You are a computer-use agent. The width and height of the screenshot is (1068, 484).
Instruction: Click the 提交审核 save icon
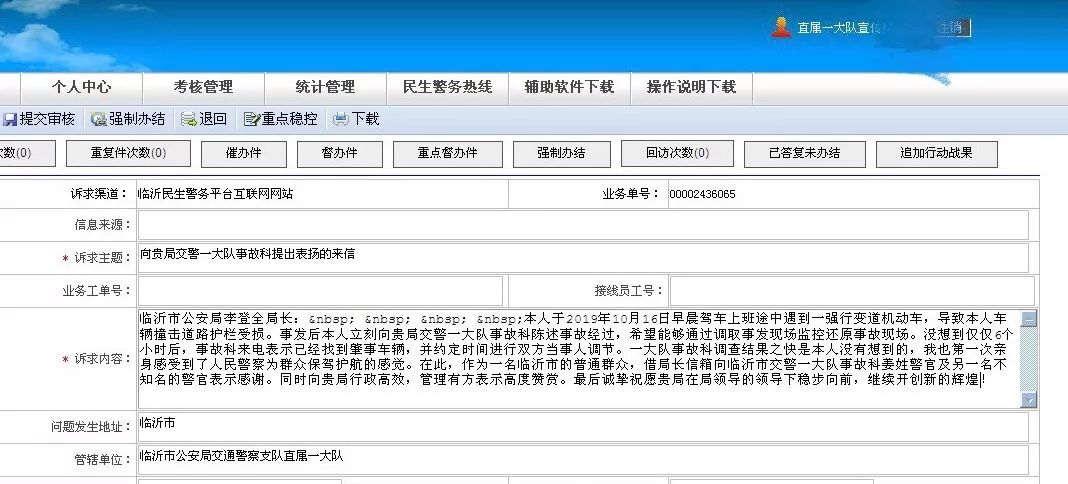click(10, 120)
